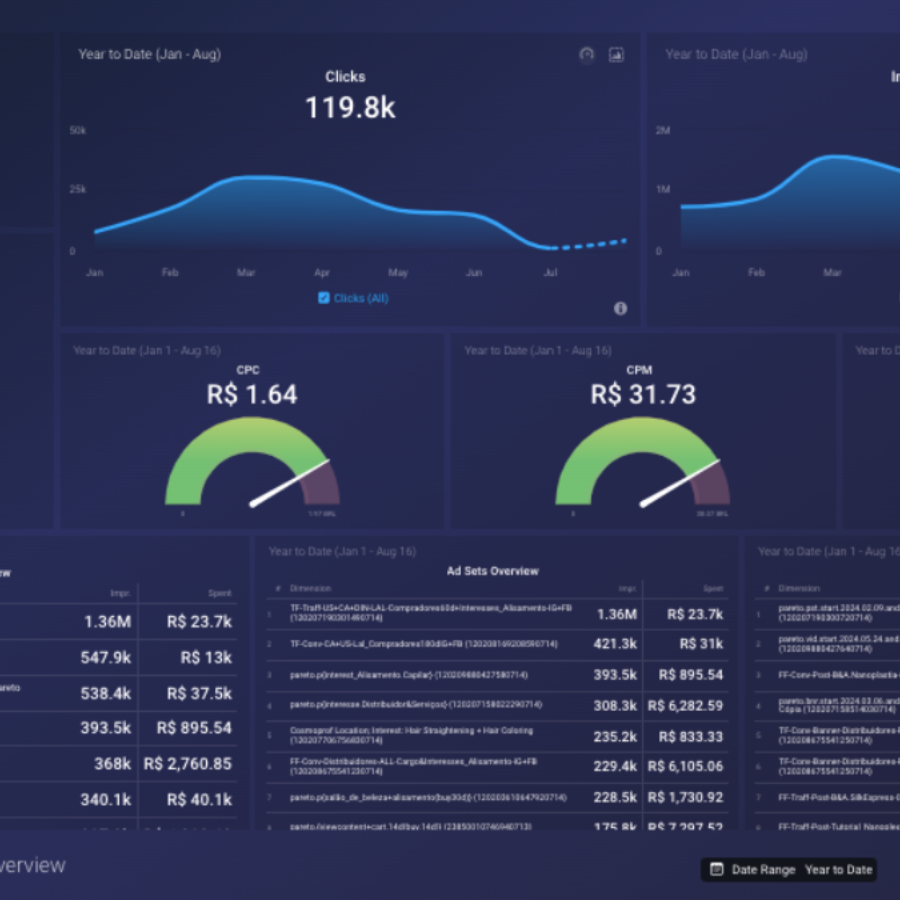Uncheck the Clicks (All) legend checkbox
Viewport: 900px width, 900px height.
point(324,298)
